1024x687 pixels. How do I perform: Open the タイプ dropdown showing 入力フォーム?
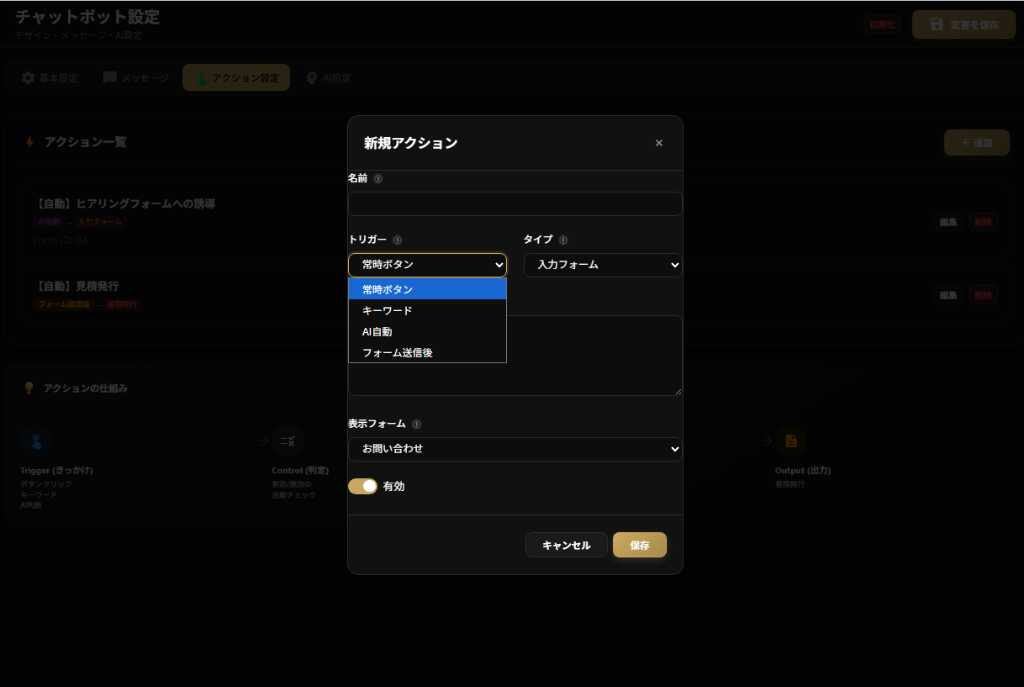[602, 265]
